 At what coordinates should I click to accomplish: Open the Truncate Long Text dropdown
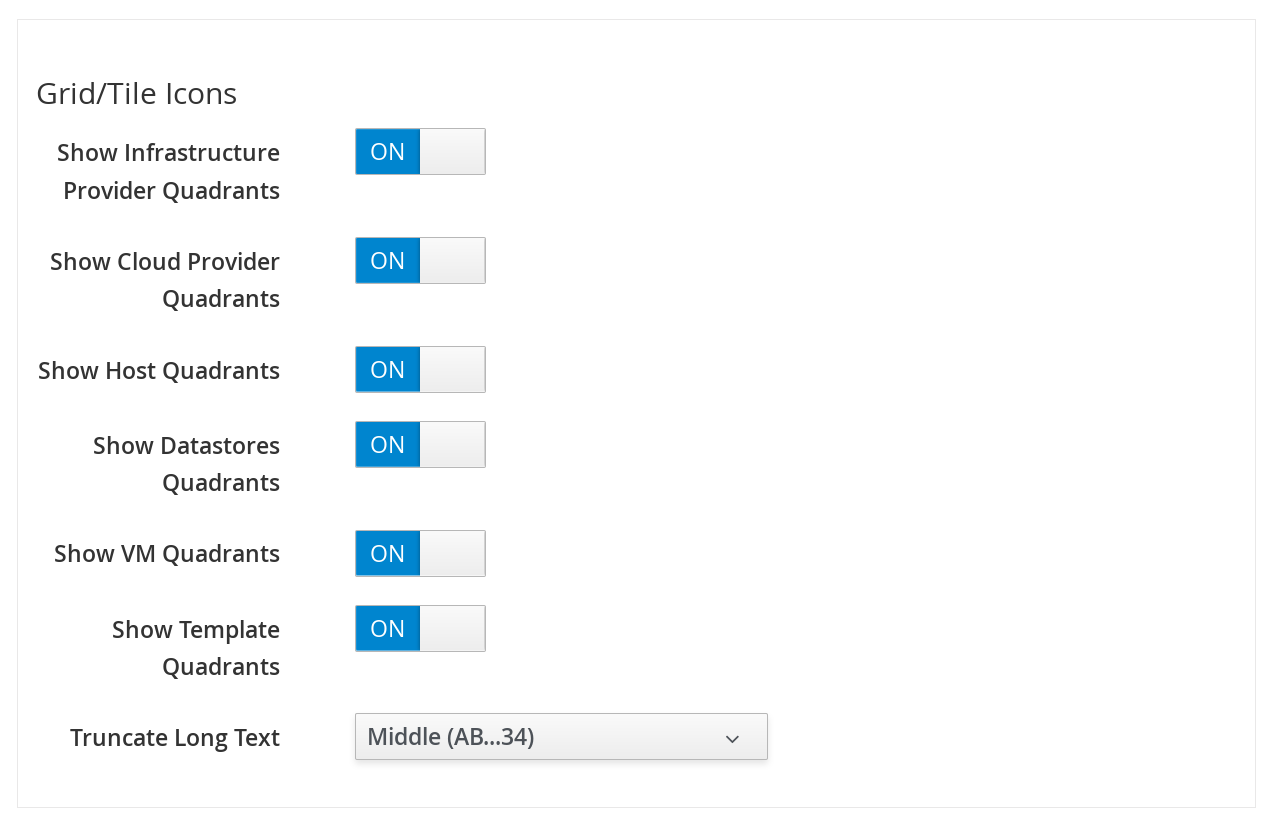click(x=560, y=737)
